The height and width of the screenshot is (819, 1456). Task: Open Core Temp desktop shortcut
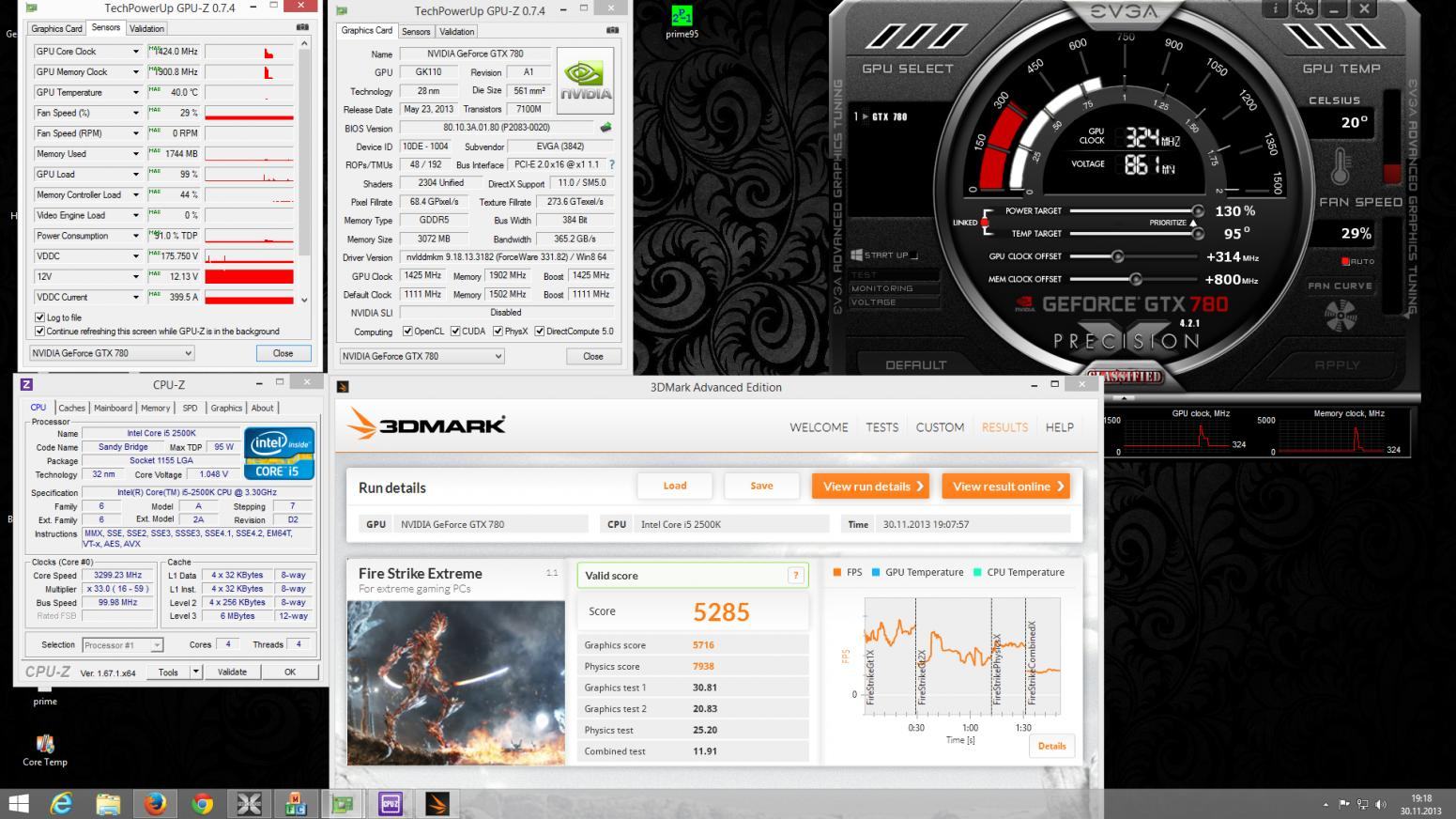(44, 750)
